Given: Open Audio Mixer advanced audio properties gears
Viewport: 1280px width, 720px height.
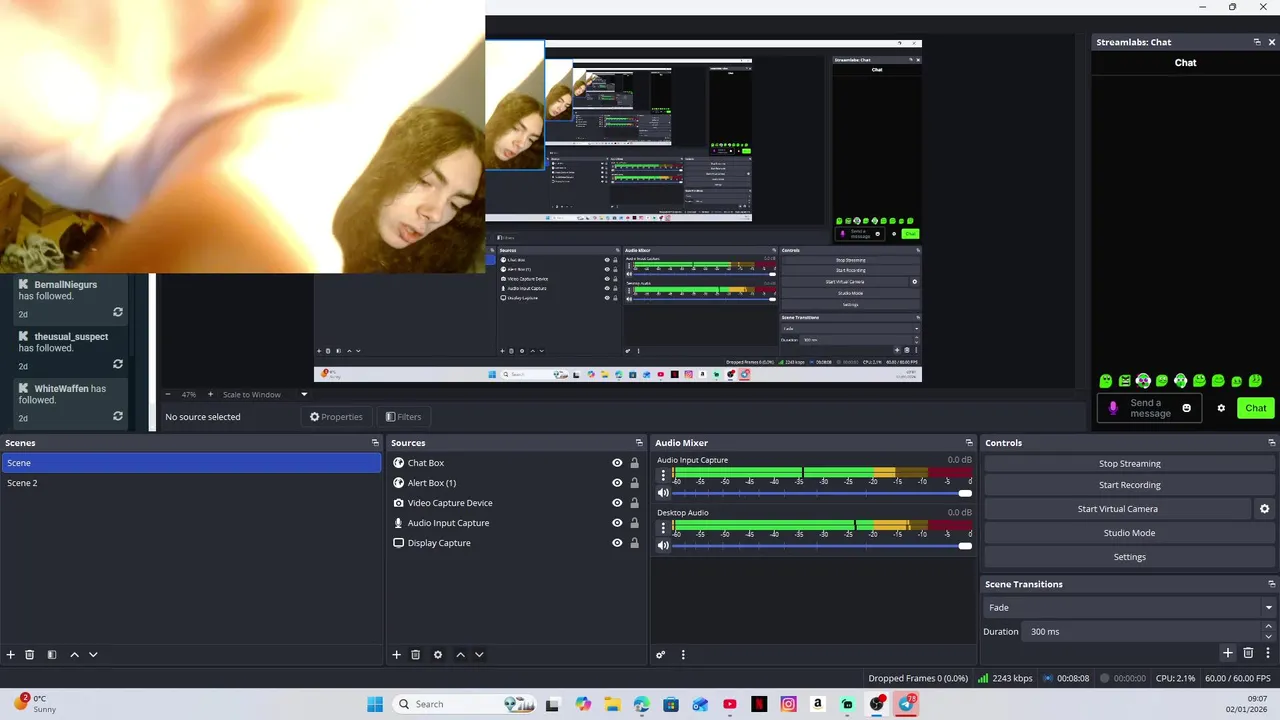Looking at the screenshot, I should [x=661, y=655].
